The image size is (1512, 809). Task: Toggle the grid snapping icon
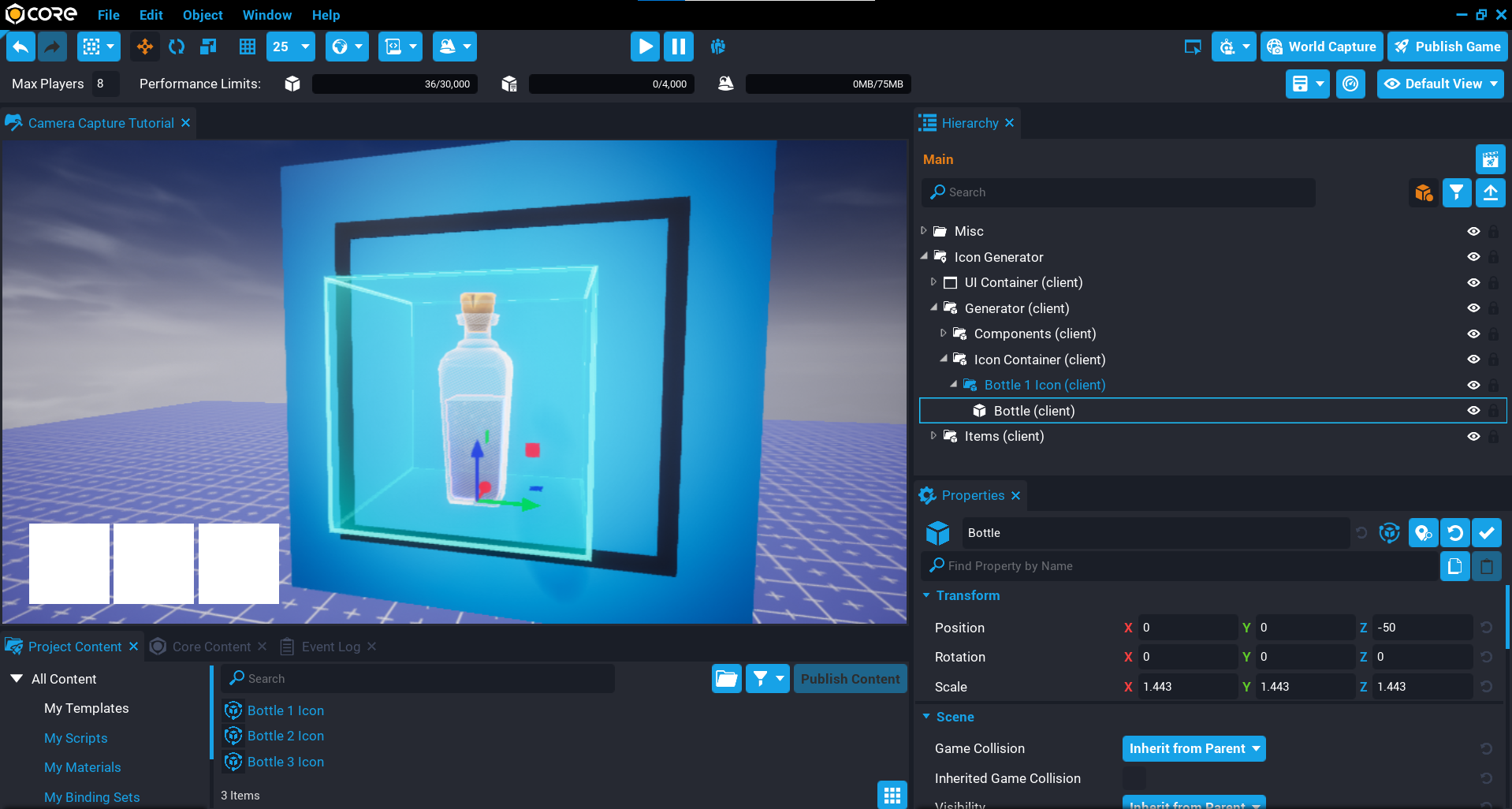coord(248,47)
